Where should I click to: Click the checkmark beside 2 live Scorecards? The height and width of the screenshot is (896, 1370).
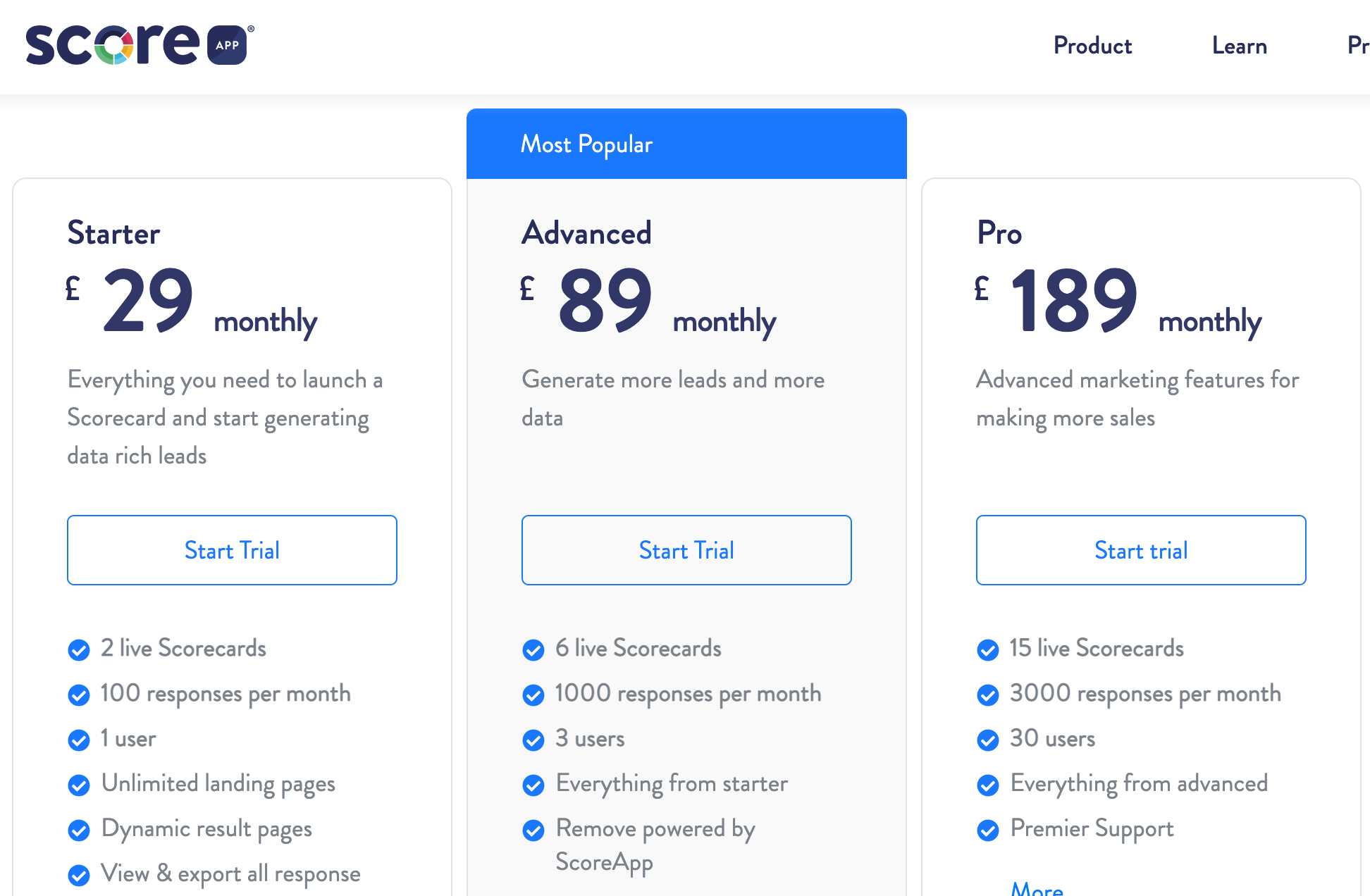click(79, 649)
